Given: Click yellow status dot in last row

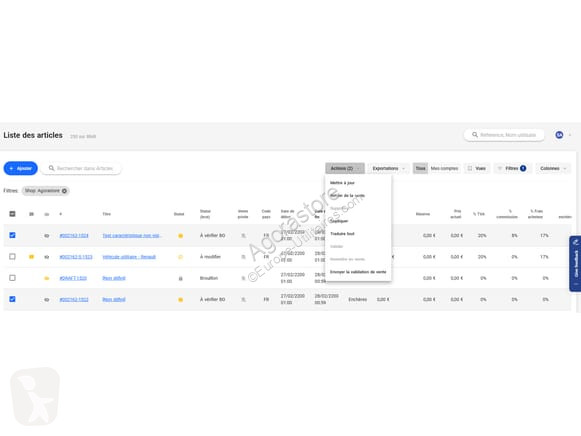Looking at the screenshot, I should click(x=180, y=300).
